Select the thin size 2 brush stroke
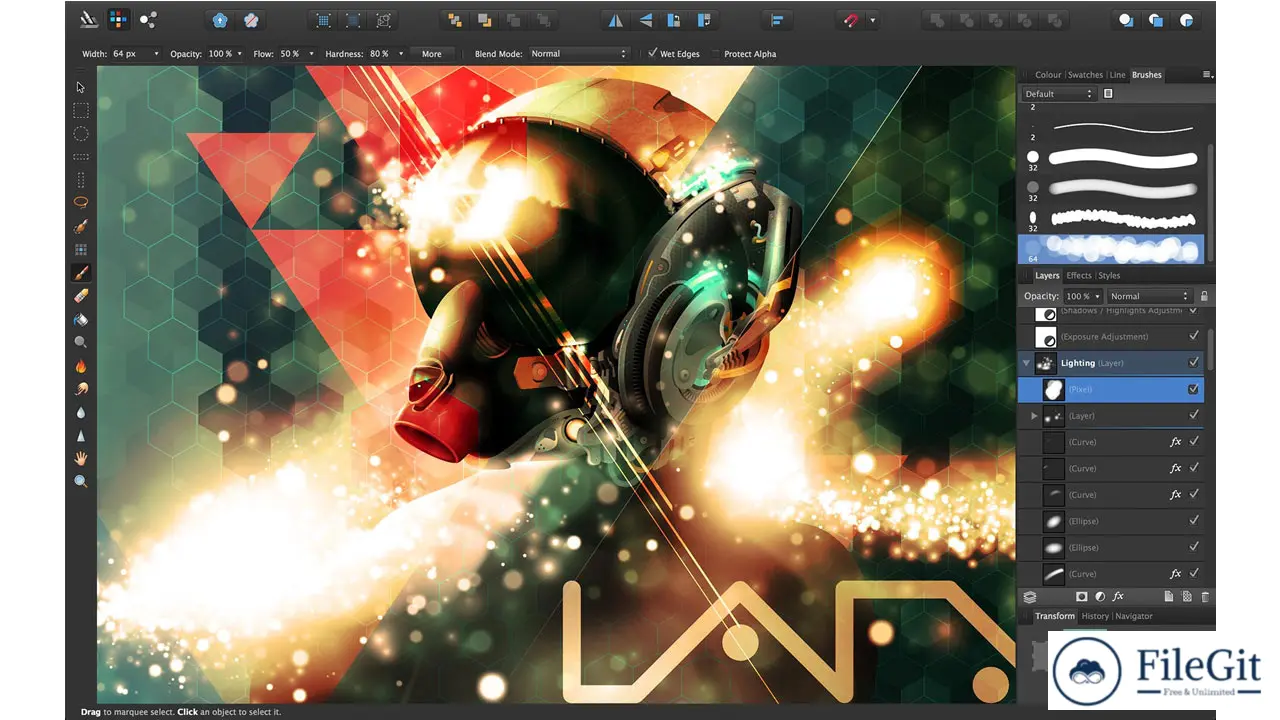Screen dimensions: 1280x720 coord(1112,127)
